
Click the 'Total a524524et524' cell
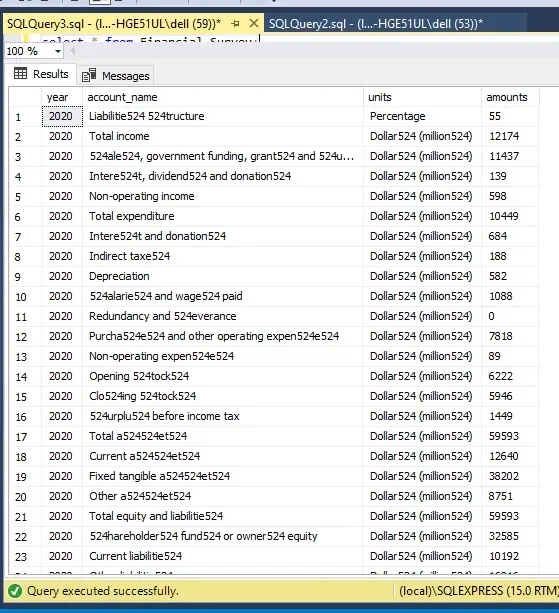223,436
